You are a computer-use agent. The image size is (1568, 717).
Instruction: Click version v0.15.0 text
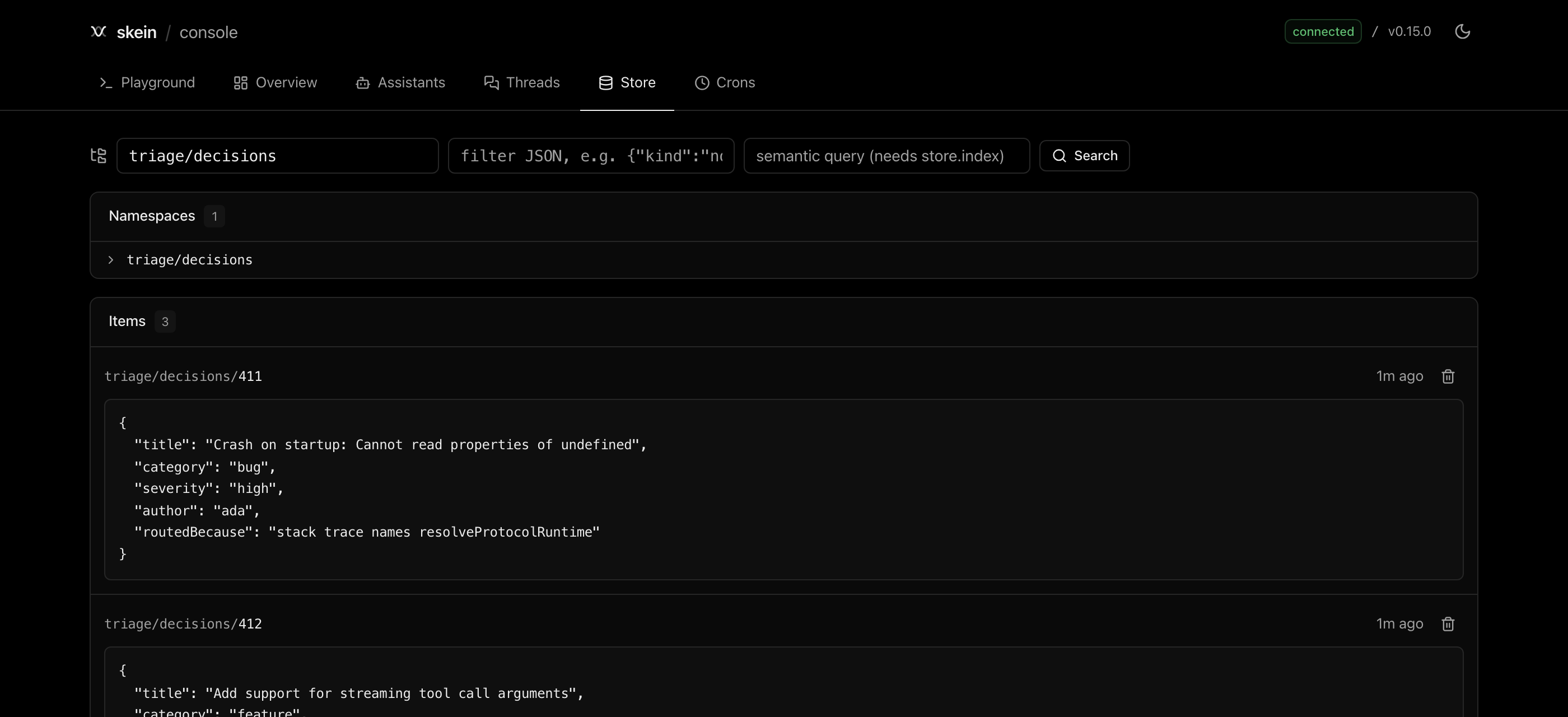point(1409,32)
